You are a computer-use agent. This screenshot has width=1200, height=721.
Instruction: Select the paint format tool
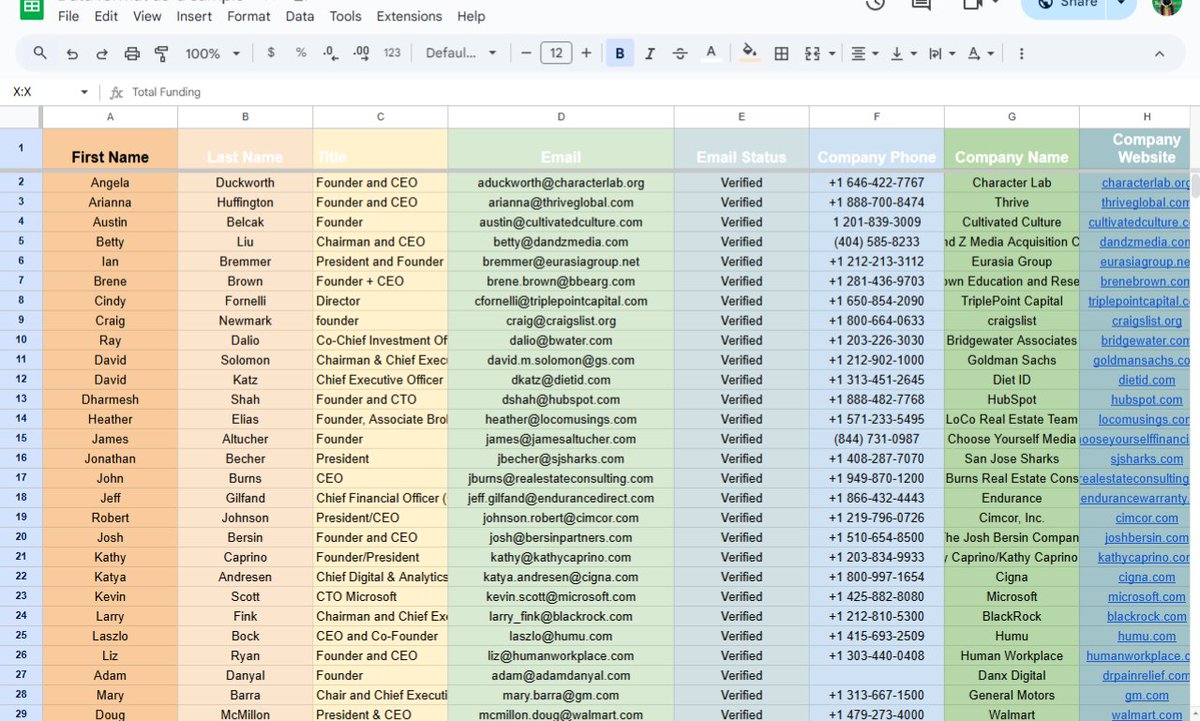click(162, 53)
